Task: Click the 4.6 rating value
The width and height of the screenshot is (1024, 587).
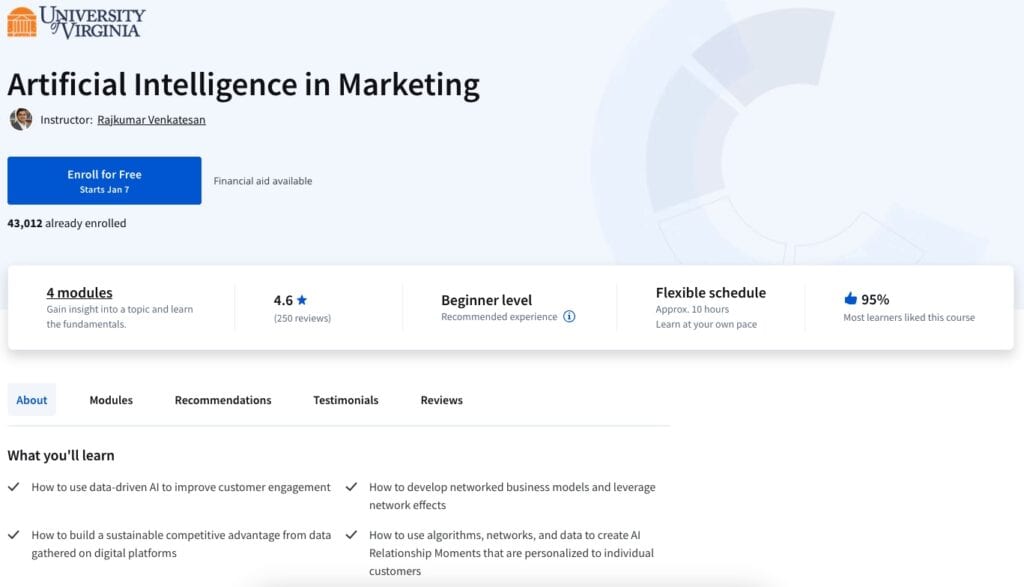Action: (283, 300)
